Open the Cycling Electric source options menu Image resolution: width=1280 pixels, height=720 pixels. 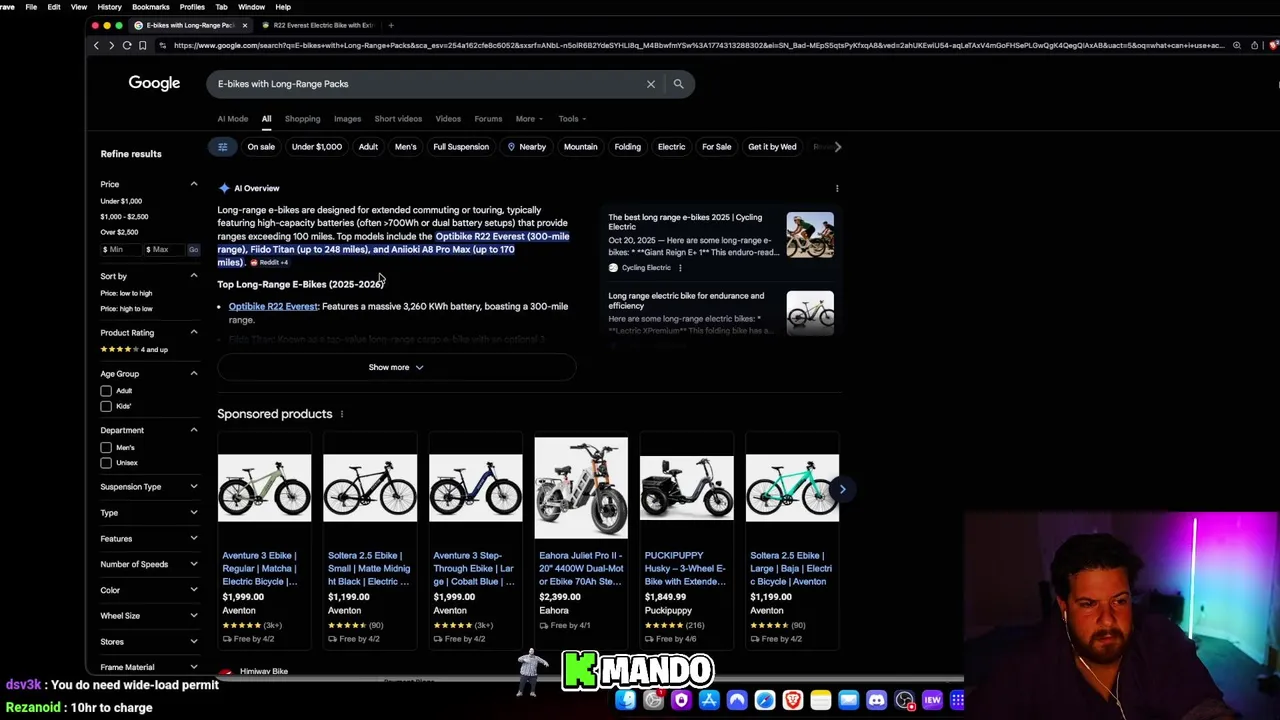coord(680,268)
